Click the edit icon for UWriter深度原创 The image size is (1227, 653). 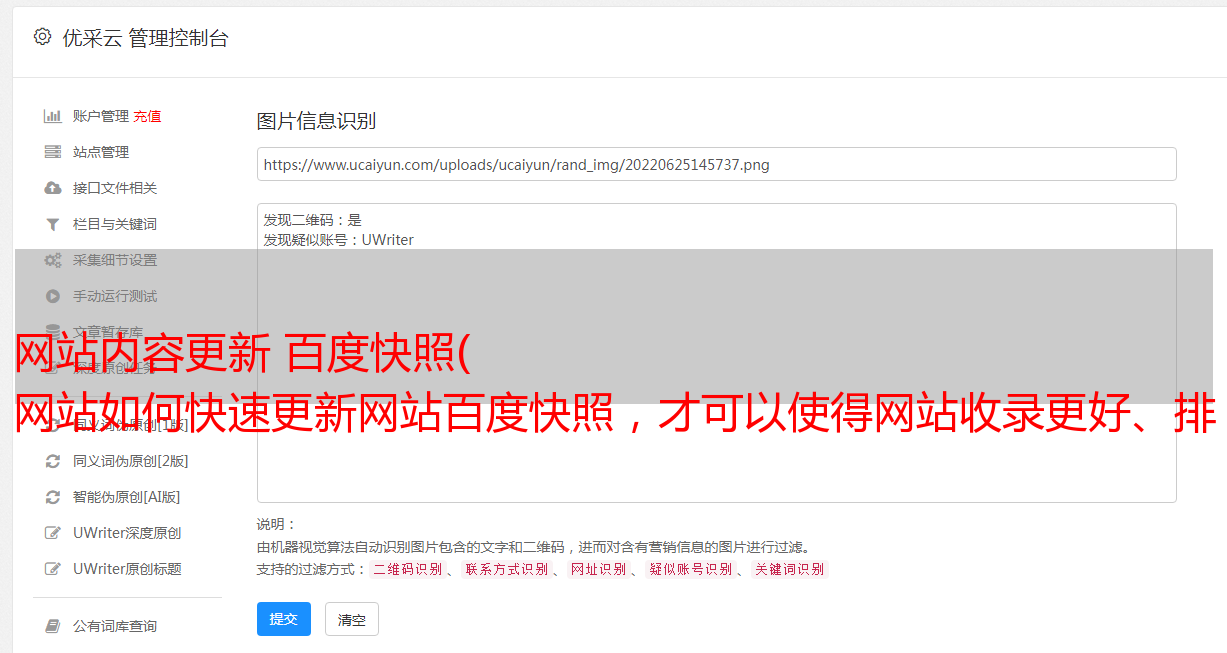(x=53, y=533)
